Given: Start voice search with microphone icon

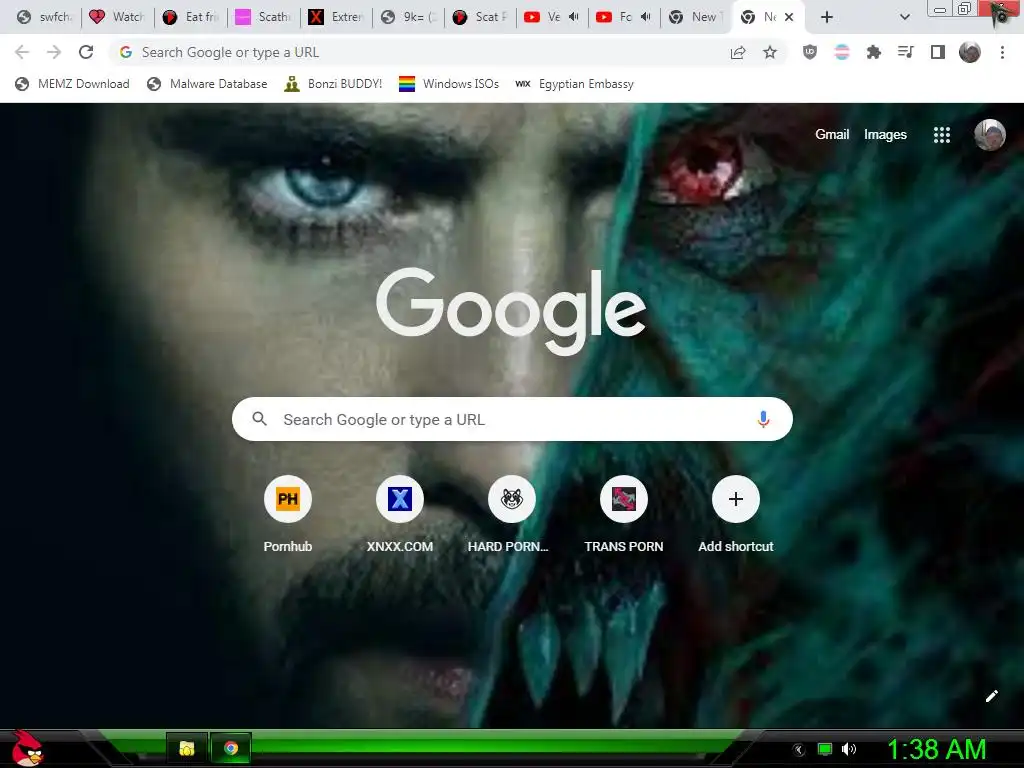Looking at the screenshot, I should tap(763, 419).
